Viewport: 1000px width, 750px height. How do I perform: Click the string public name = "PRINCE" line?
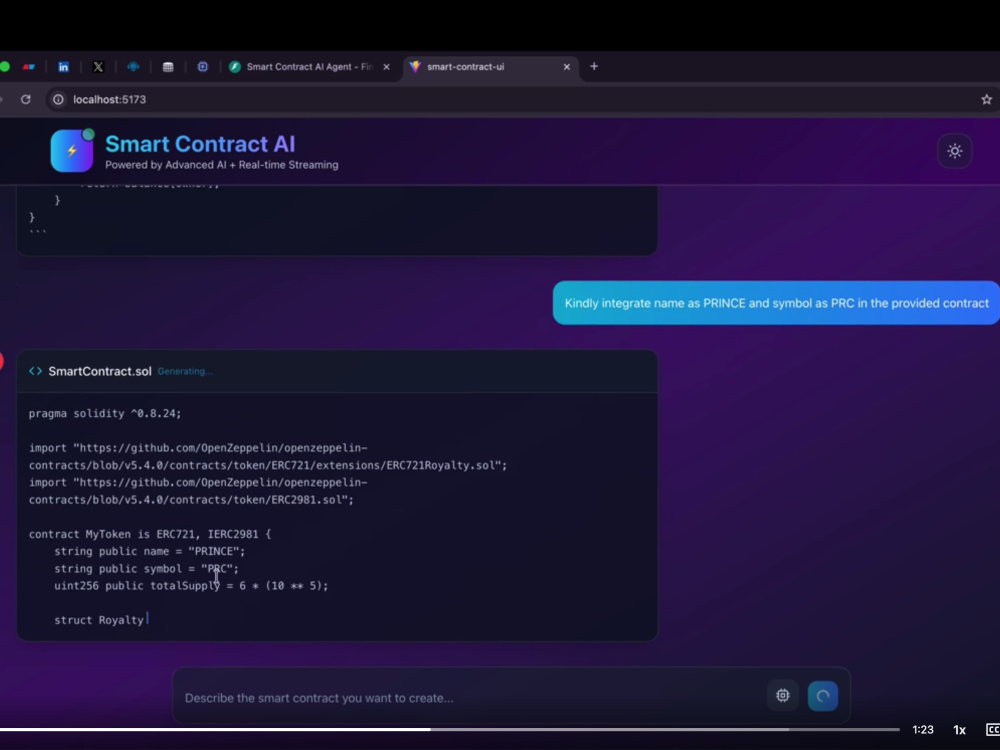[x=149, y=551]
